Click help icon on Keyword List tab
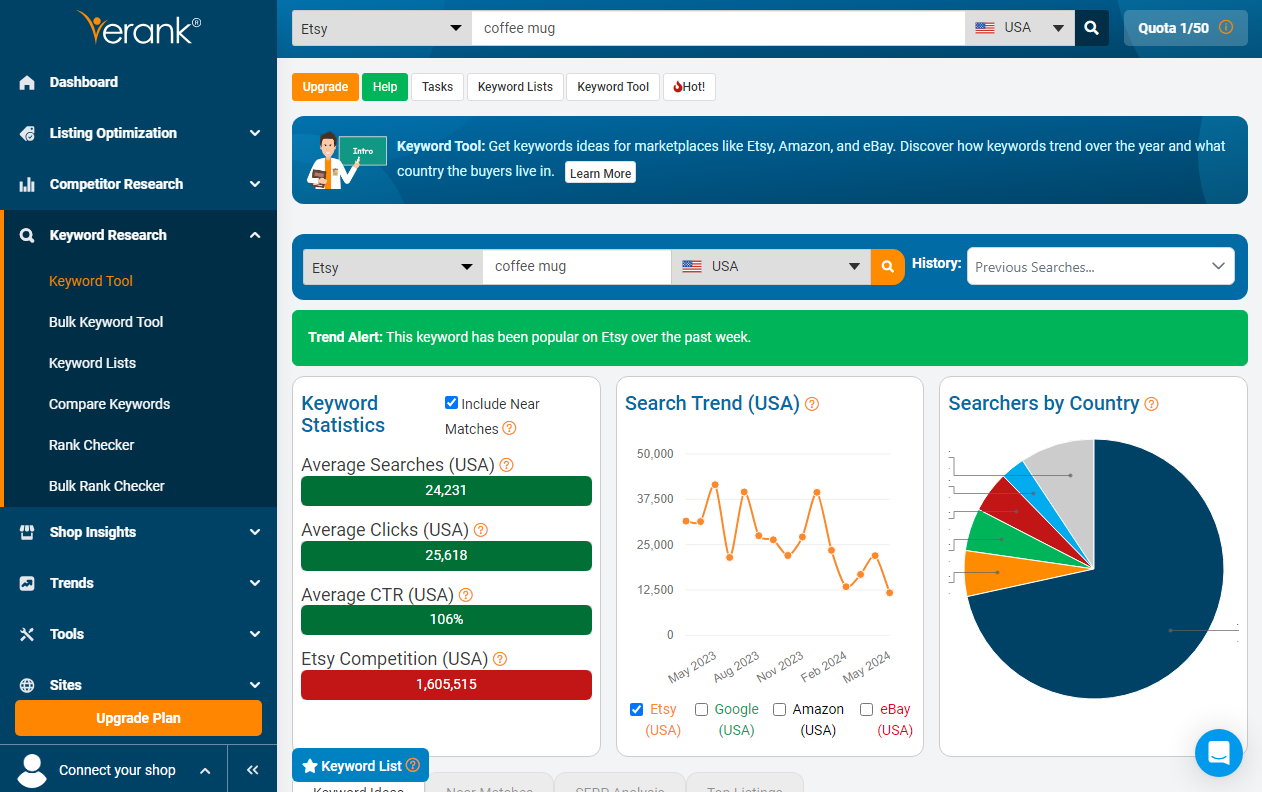 413,766
